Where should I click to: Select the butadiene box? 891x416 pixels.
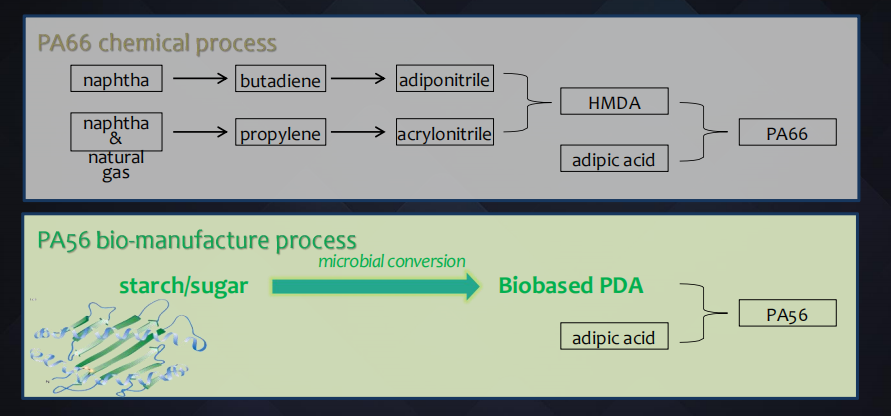[x=281, y=78]
